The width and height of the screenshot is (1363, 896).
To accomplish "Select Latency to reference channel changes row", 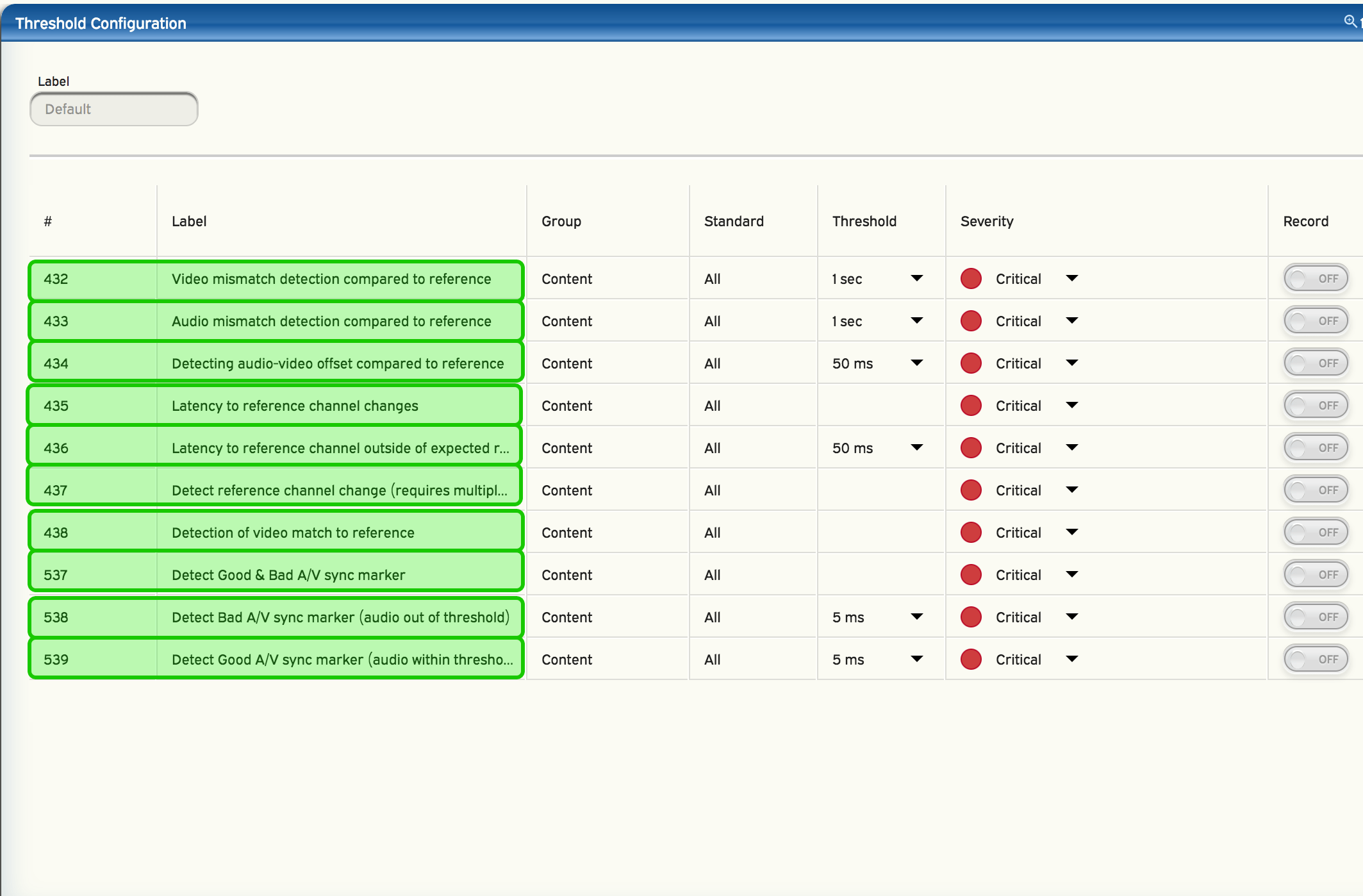I will click(295, 406).
